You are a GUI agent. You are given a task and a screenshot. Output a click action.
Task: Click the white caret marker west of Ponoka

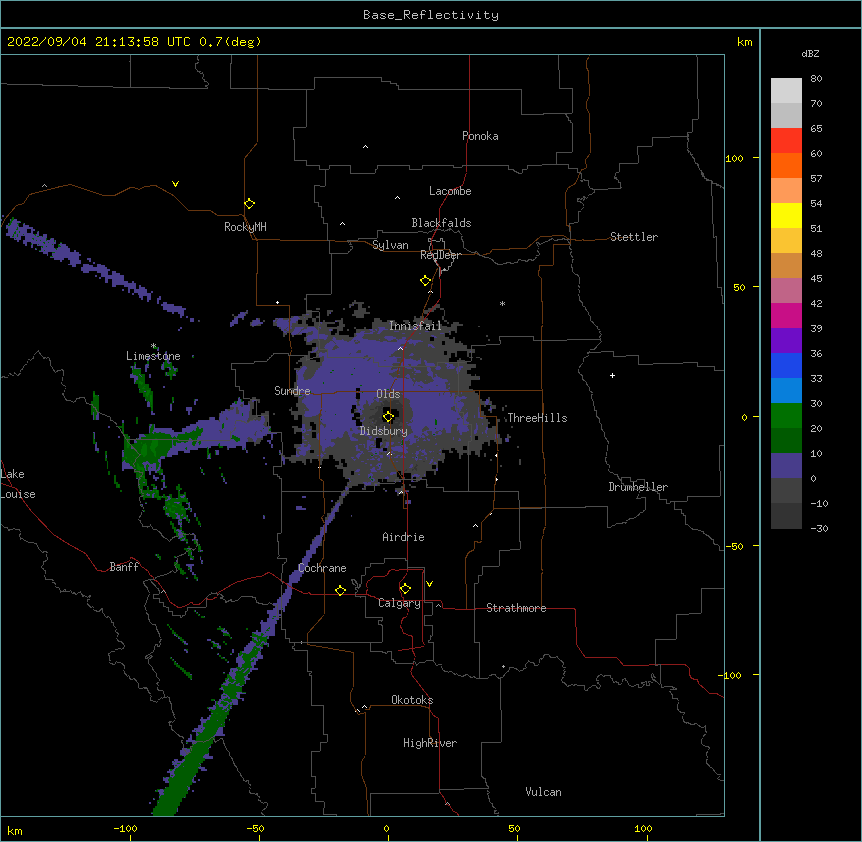(x=365, y=147)
